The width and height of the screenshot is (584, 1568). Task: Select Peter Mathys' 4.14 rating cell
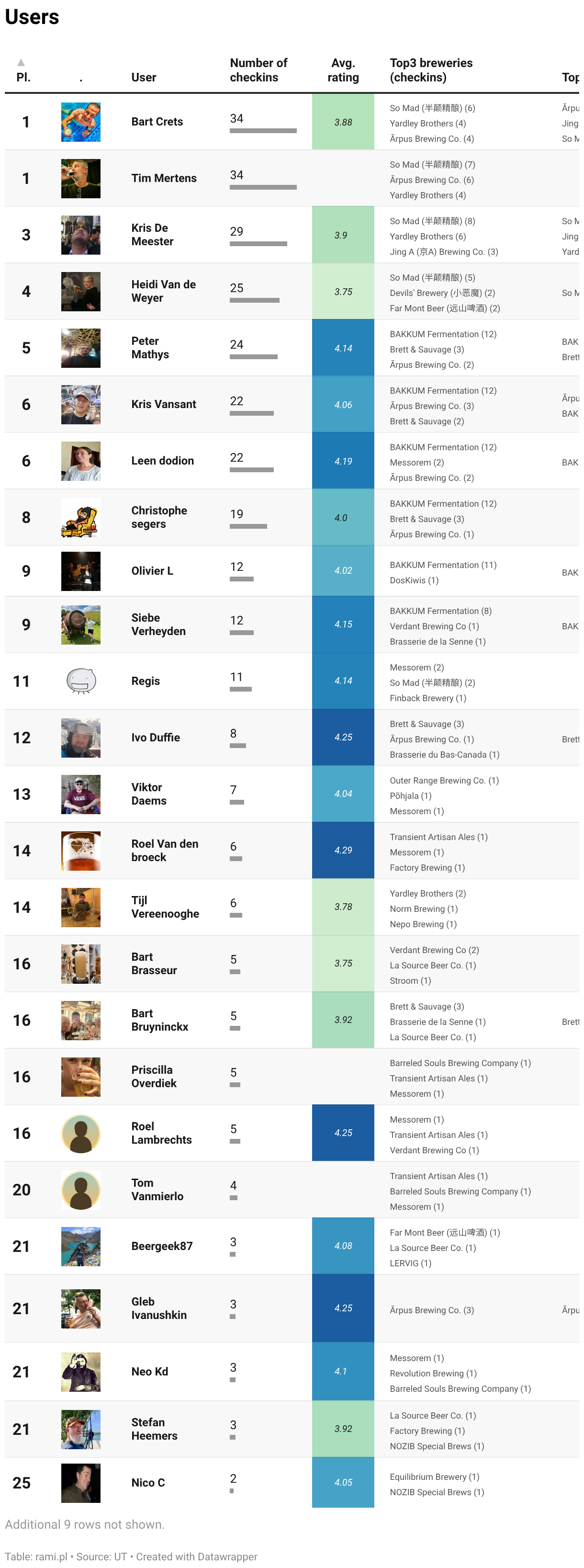click(343, 348)
